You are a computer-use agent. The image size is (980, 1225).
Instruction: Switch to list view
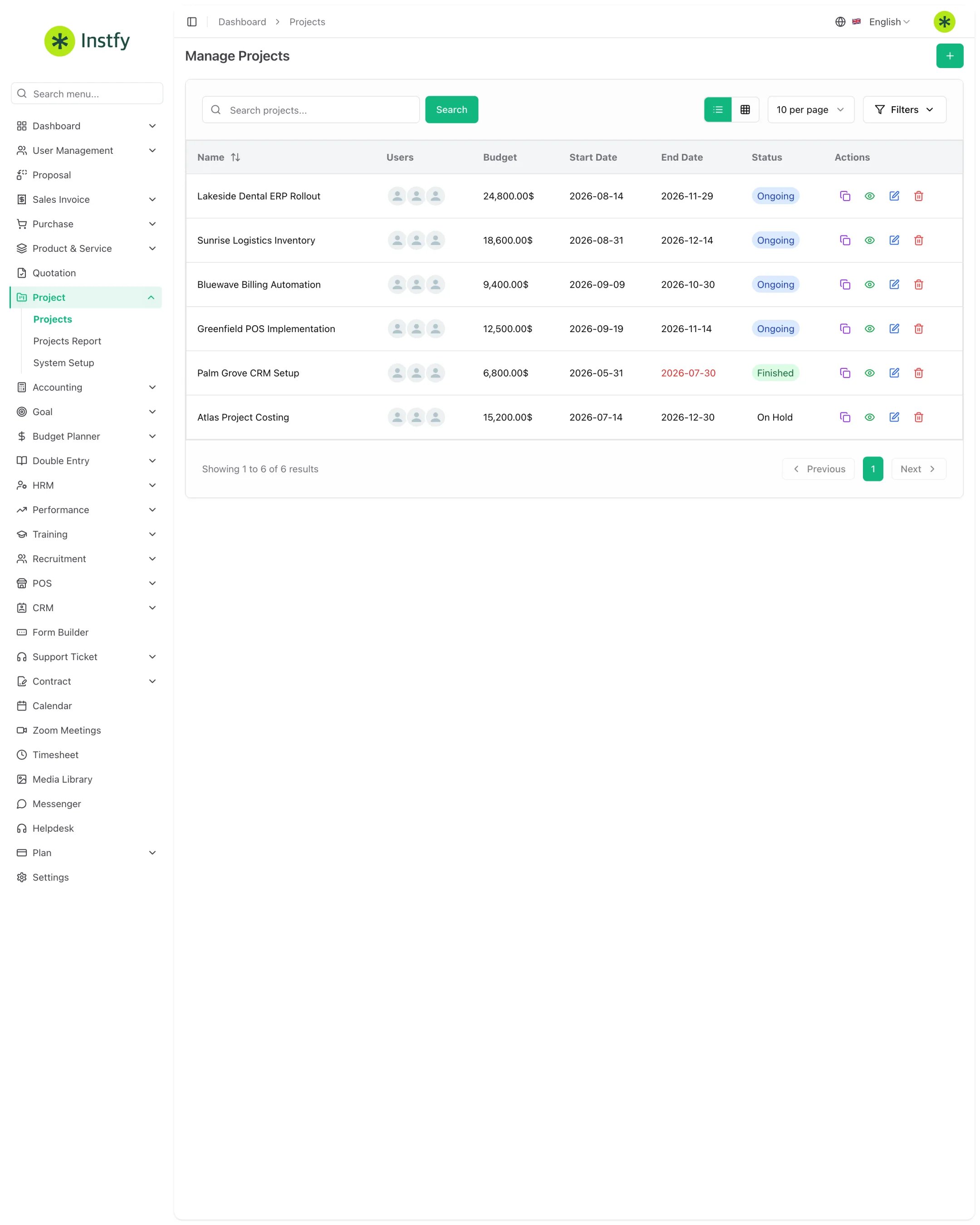coord(717,110)
